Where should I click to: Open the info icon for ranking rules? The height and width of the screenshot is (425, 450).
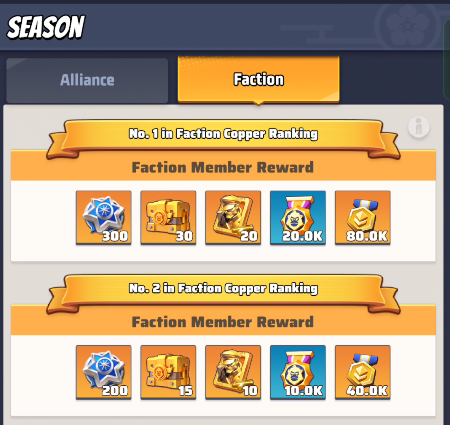419,127
